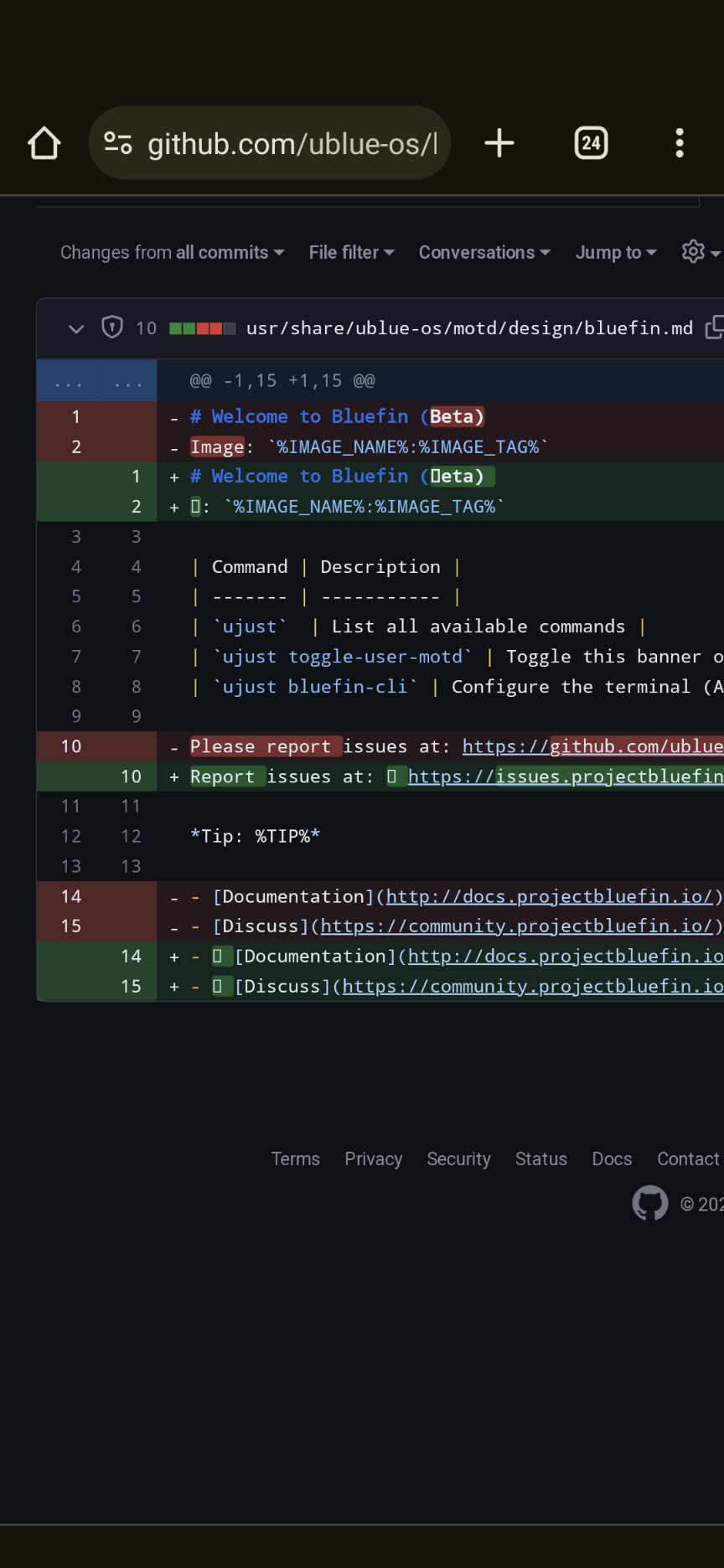Screen dimensions: 724x1568
Task: Open deleted community.projectbluefin.io link on line 15
Action: (x=516, y=926)
